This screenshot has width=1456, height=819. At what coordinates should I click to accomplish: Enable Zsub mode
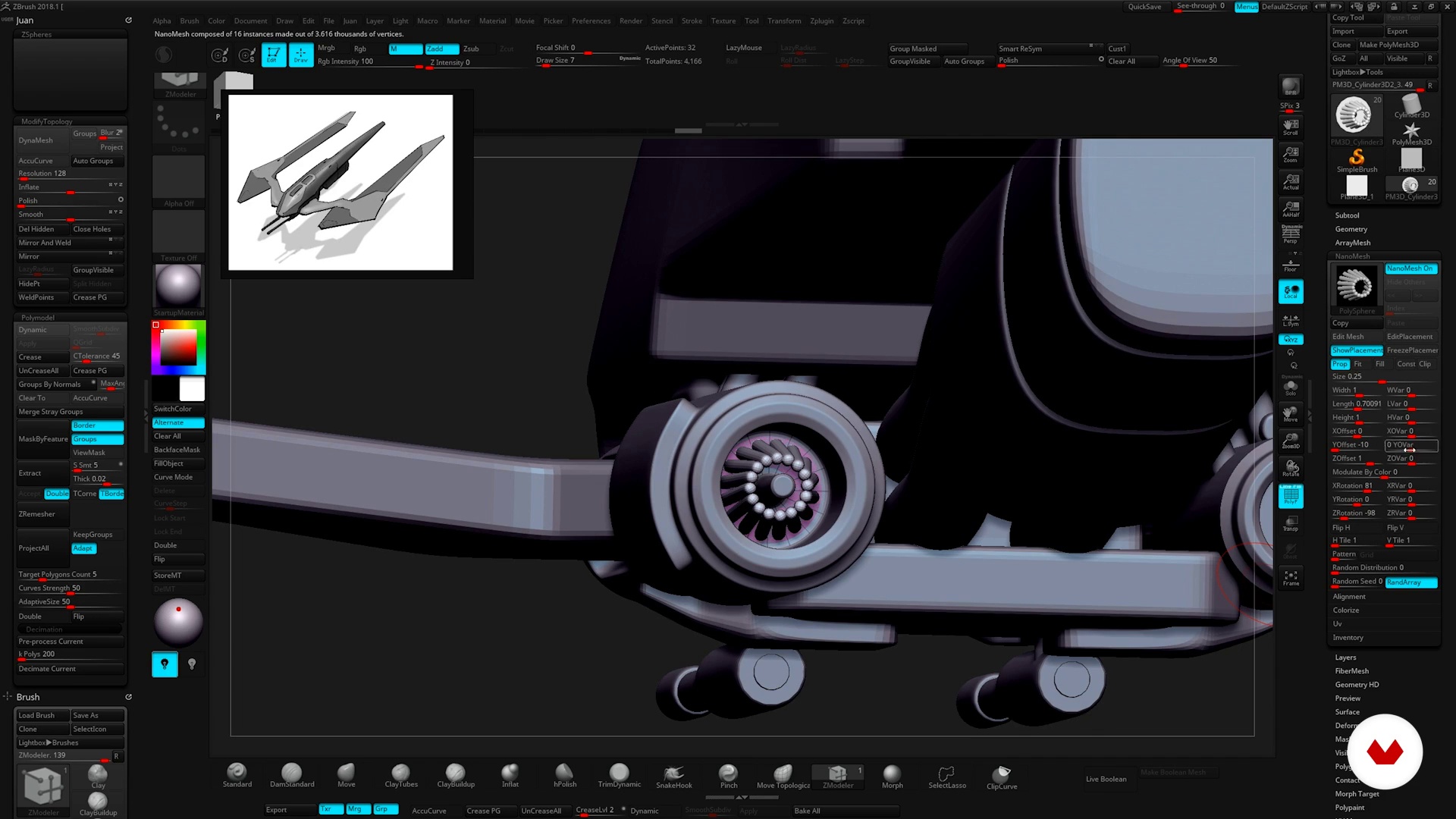478,49
